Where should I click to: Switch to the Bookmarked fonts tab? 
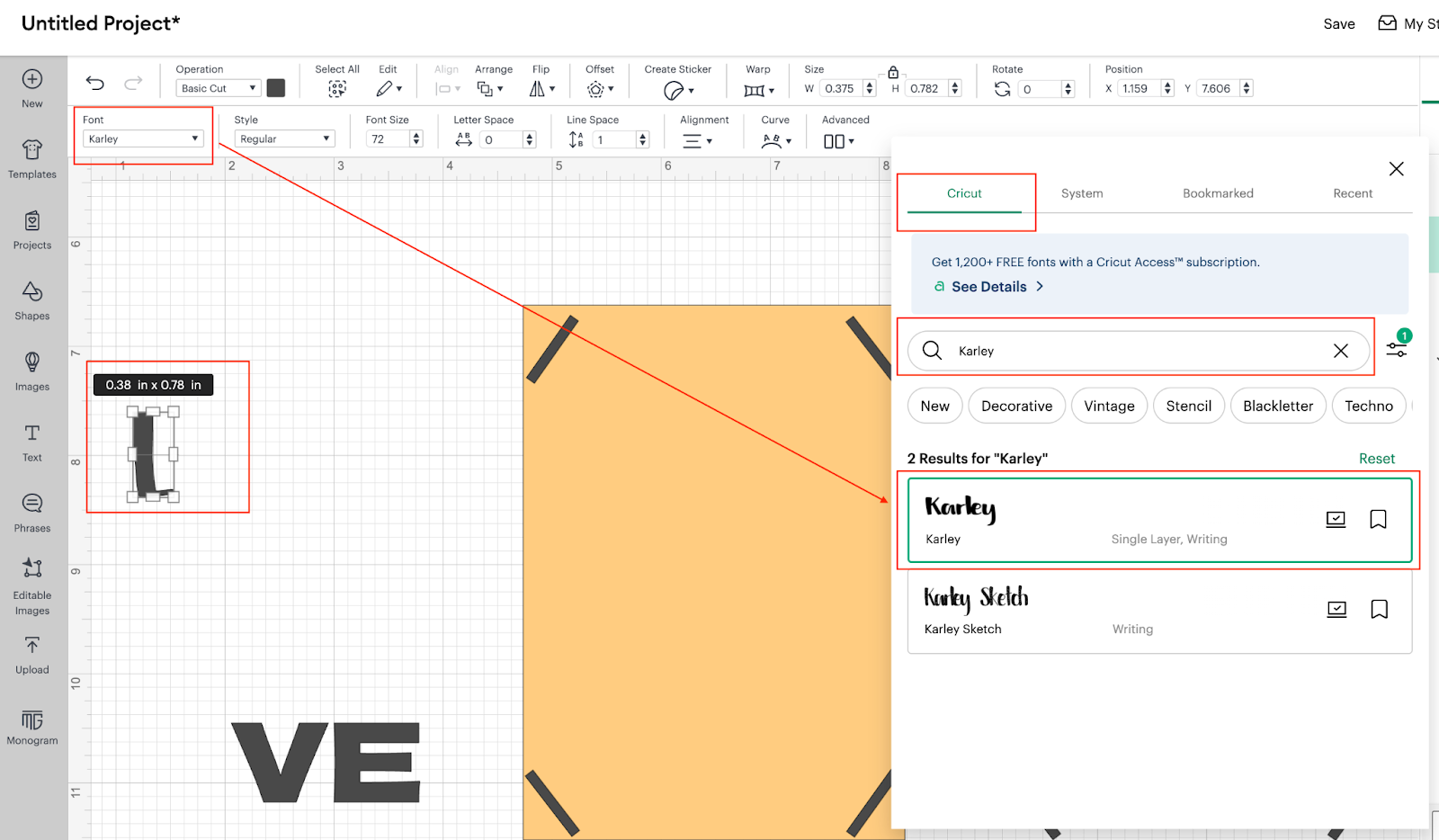(1218, 193)
